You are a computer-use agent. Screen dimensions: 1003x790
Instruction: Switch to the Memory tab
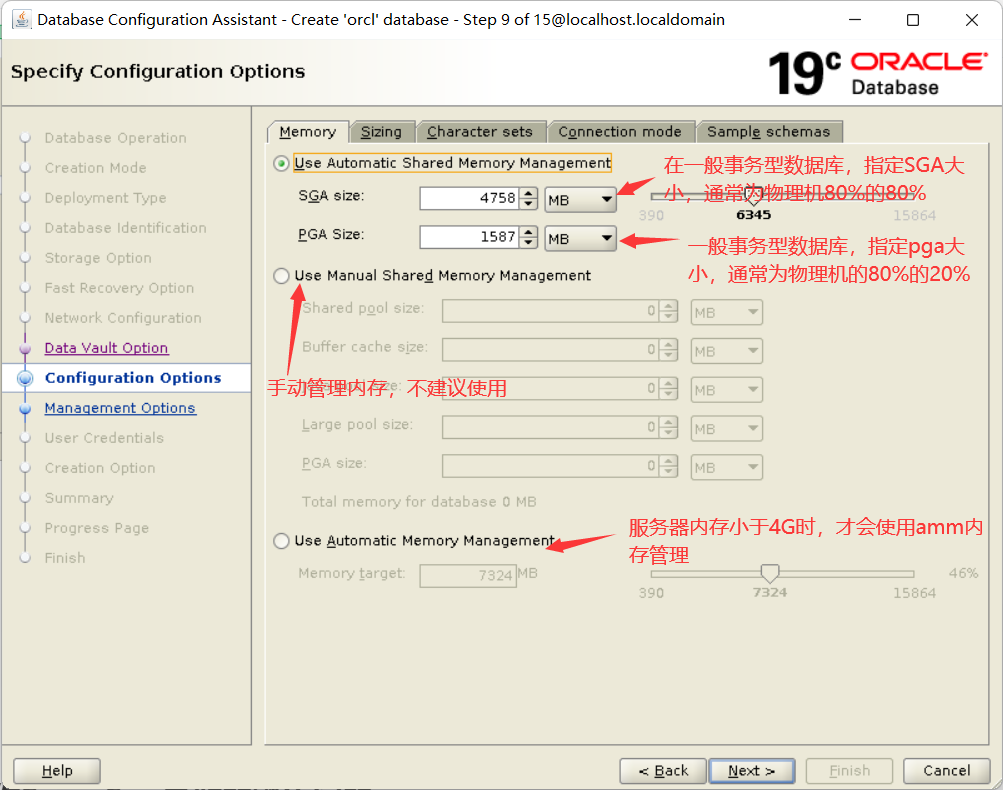point(308,132)
